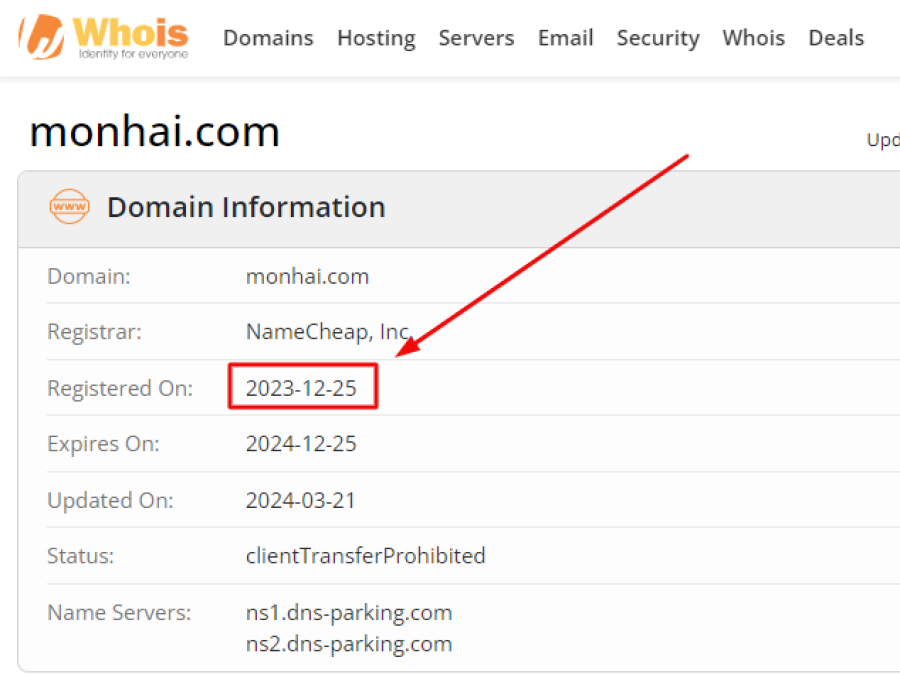Image resolution: width=900 pixels, height=674 pixels.
Task: Open the Hosting menu
Action: click(x=376, y=38)
